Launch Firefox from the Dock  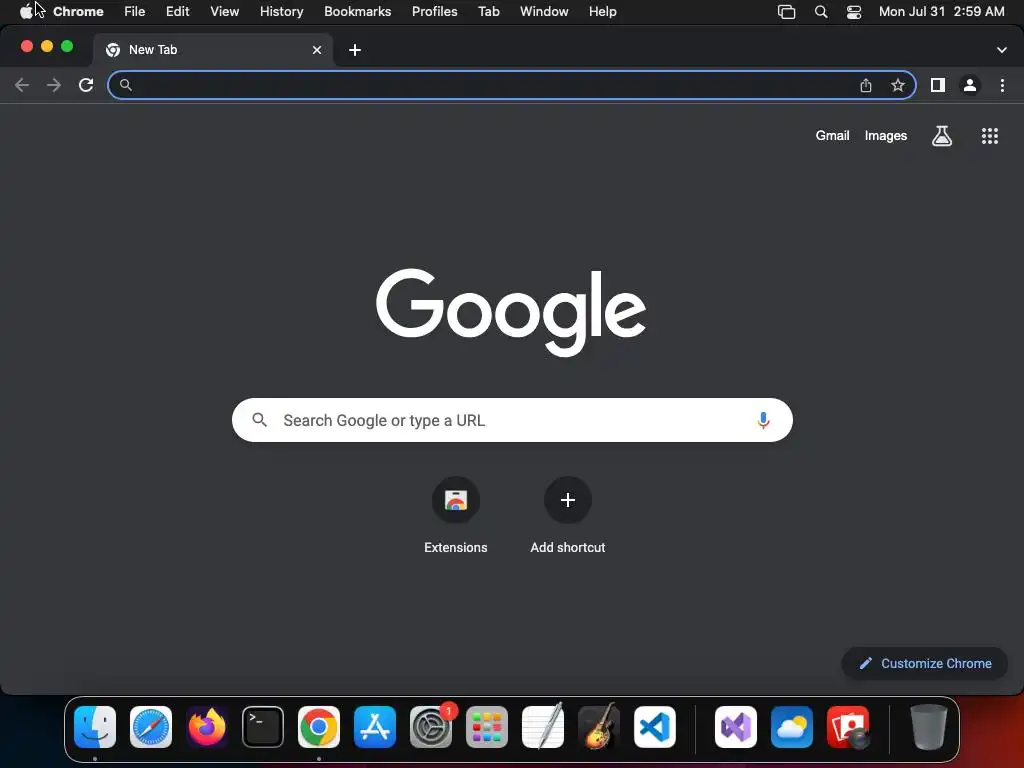tap(207, 727)
